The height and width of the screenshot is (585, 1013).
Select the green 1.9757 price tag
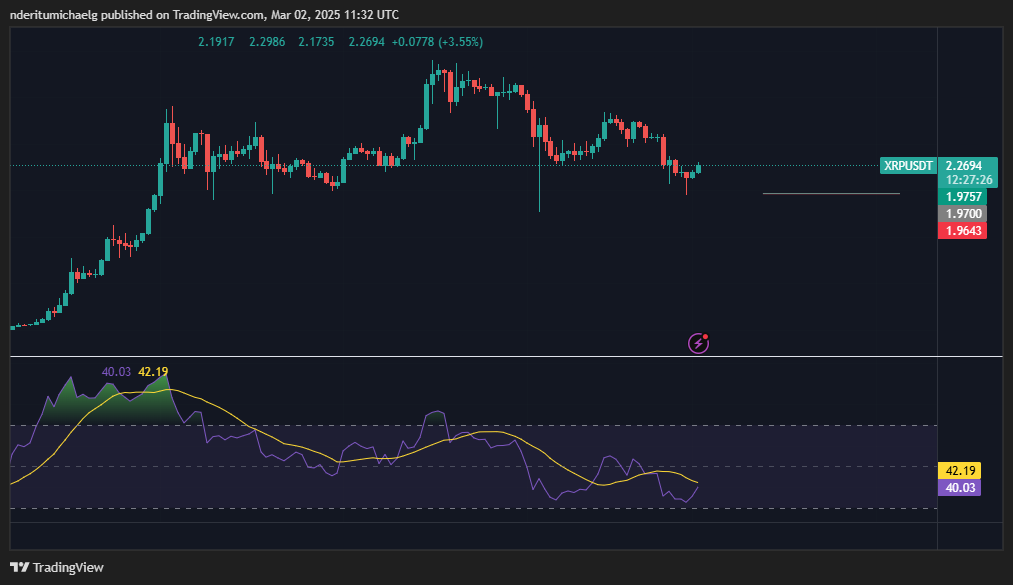tap(963, 197)
